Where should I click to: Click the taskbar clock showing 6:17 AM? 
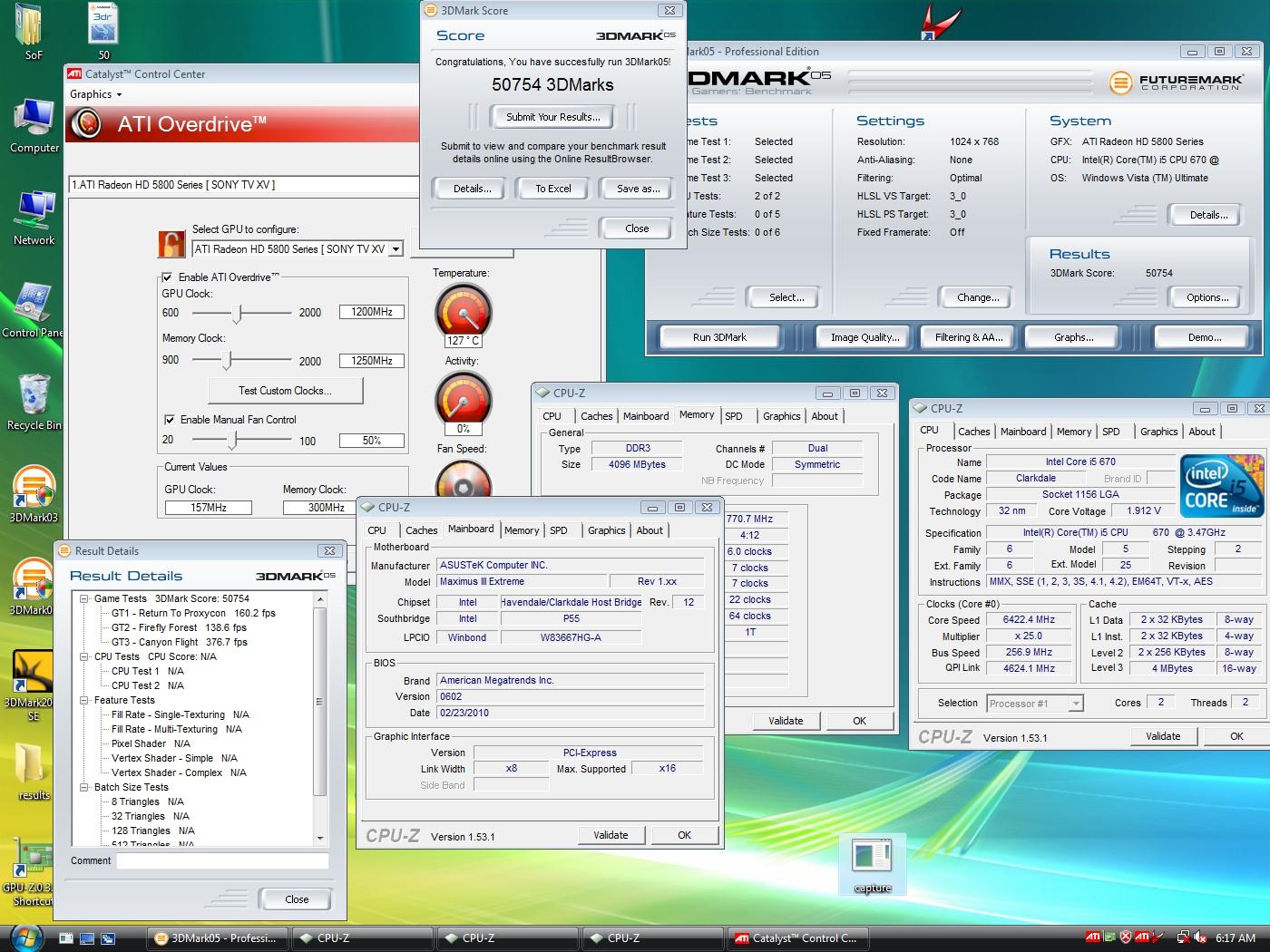pos(1236,938)
